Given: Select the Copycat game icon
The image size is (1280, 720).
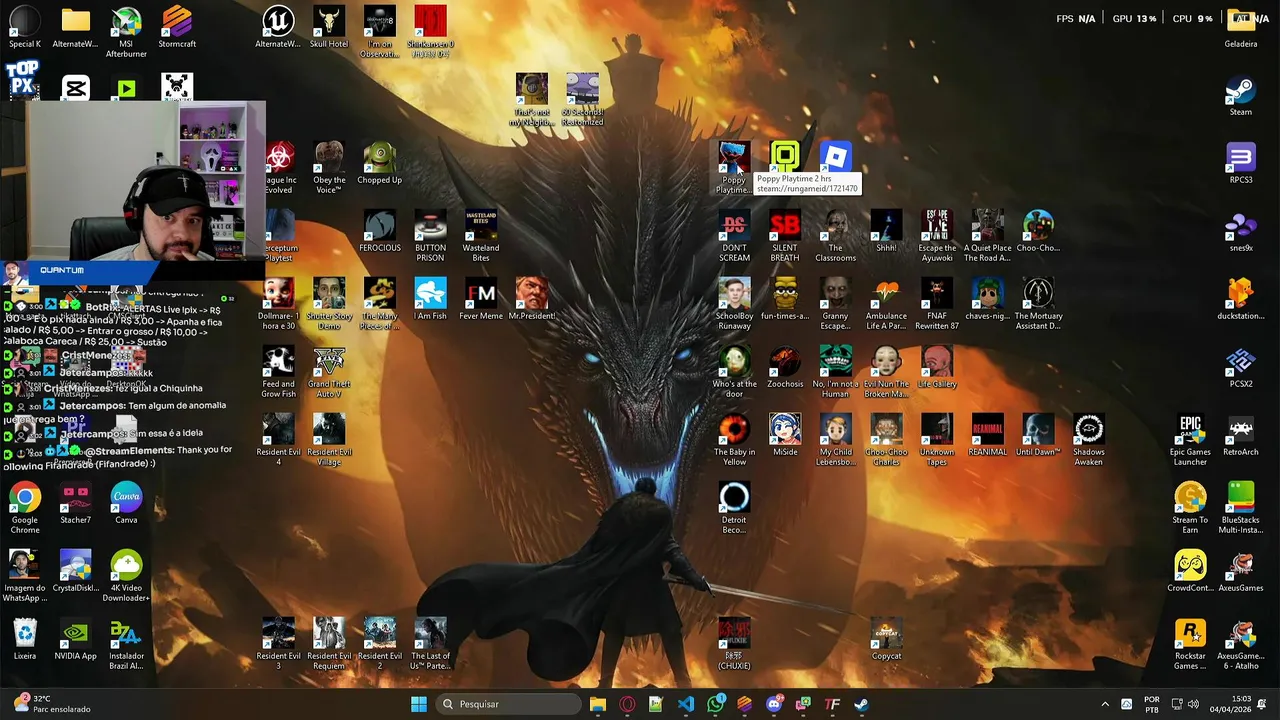Looking at the screenshot, I should click(x=886, y=640).
